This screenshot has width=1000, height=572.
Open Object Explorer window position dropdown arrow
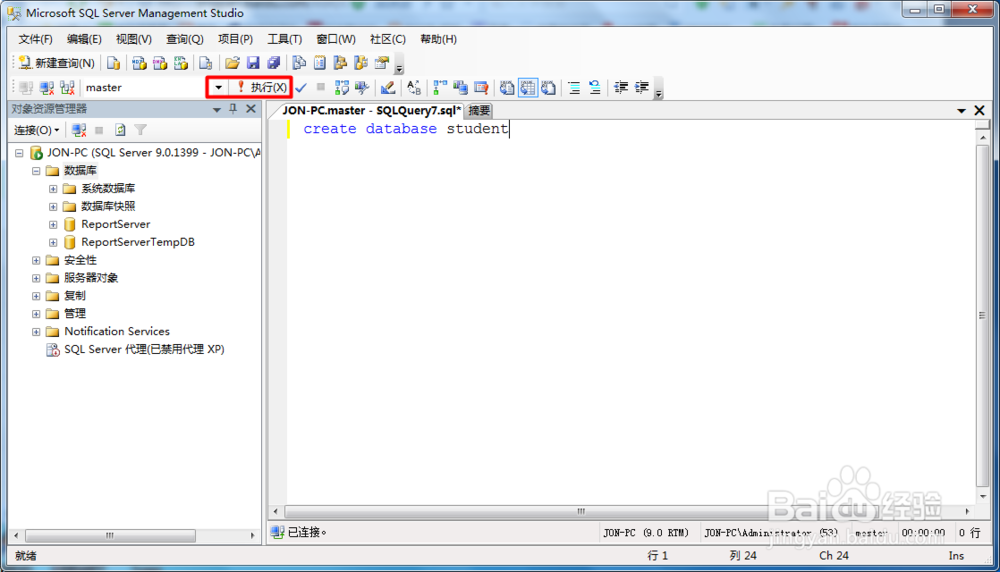(217, 110)
